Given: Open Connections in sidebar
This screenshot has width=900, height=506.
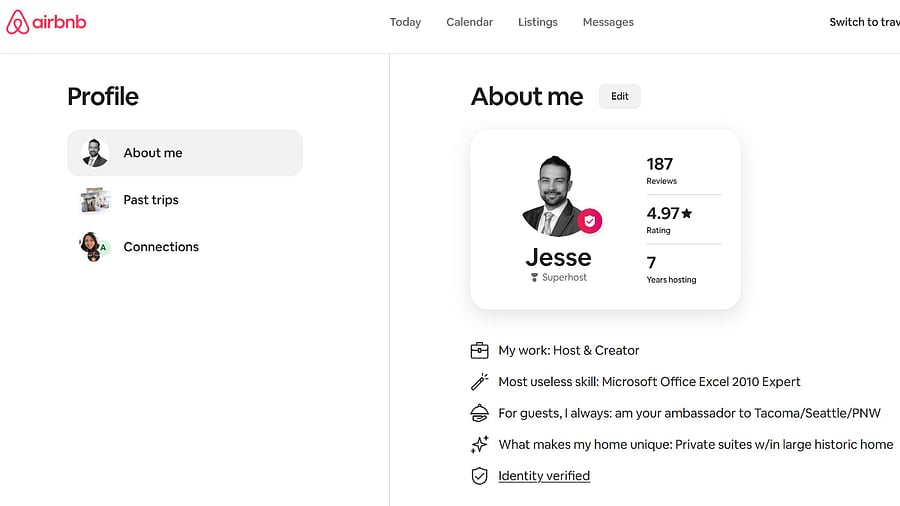Looking at the screenshot, I should [185, 247].
